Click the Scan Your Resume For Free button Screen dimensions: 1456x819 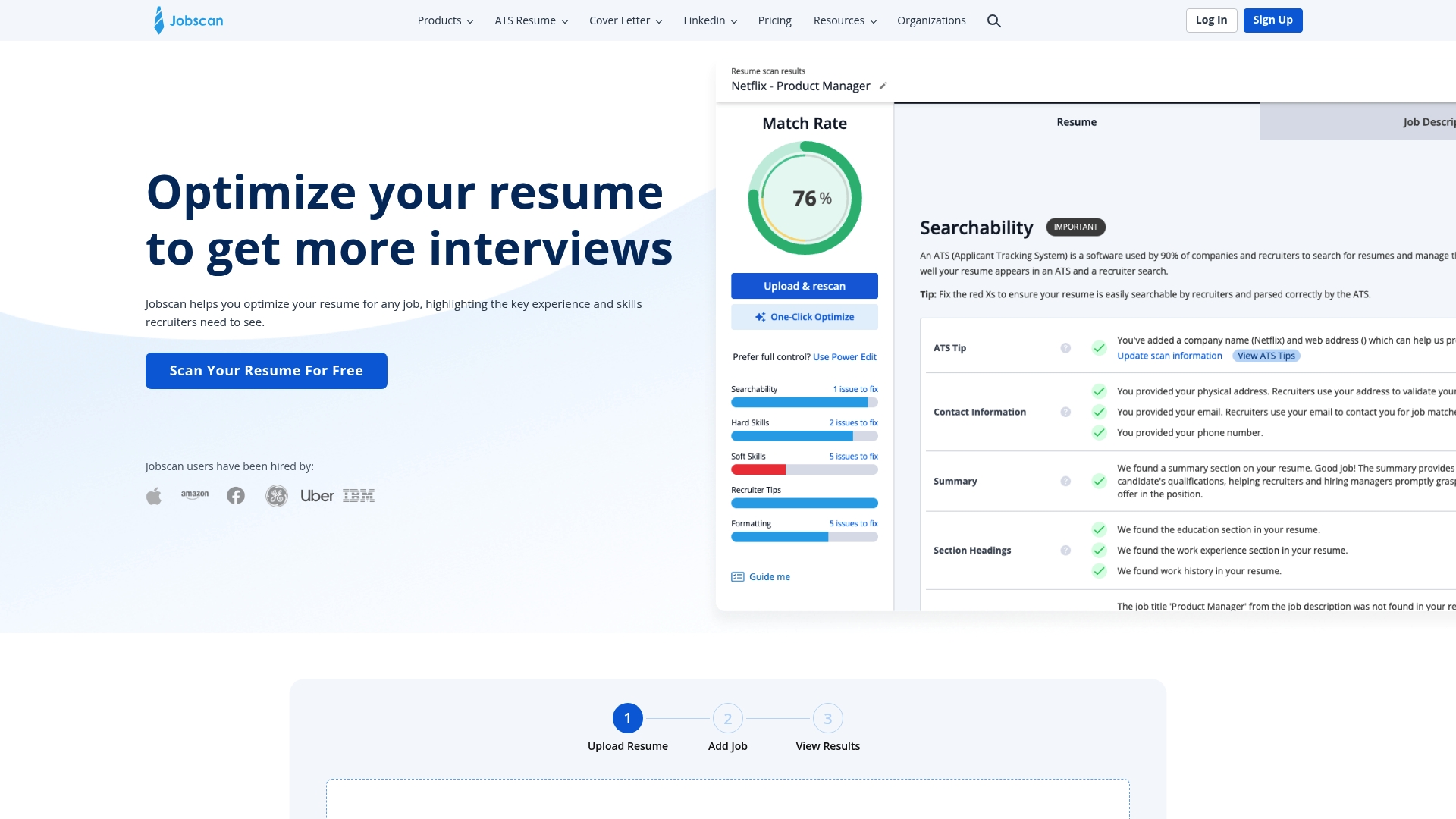click(x=266, y=370)
